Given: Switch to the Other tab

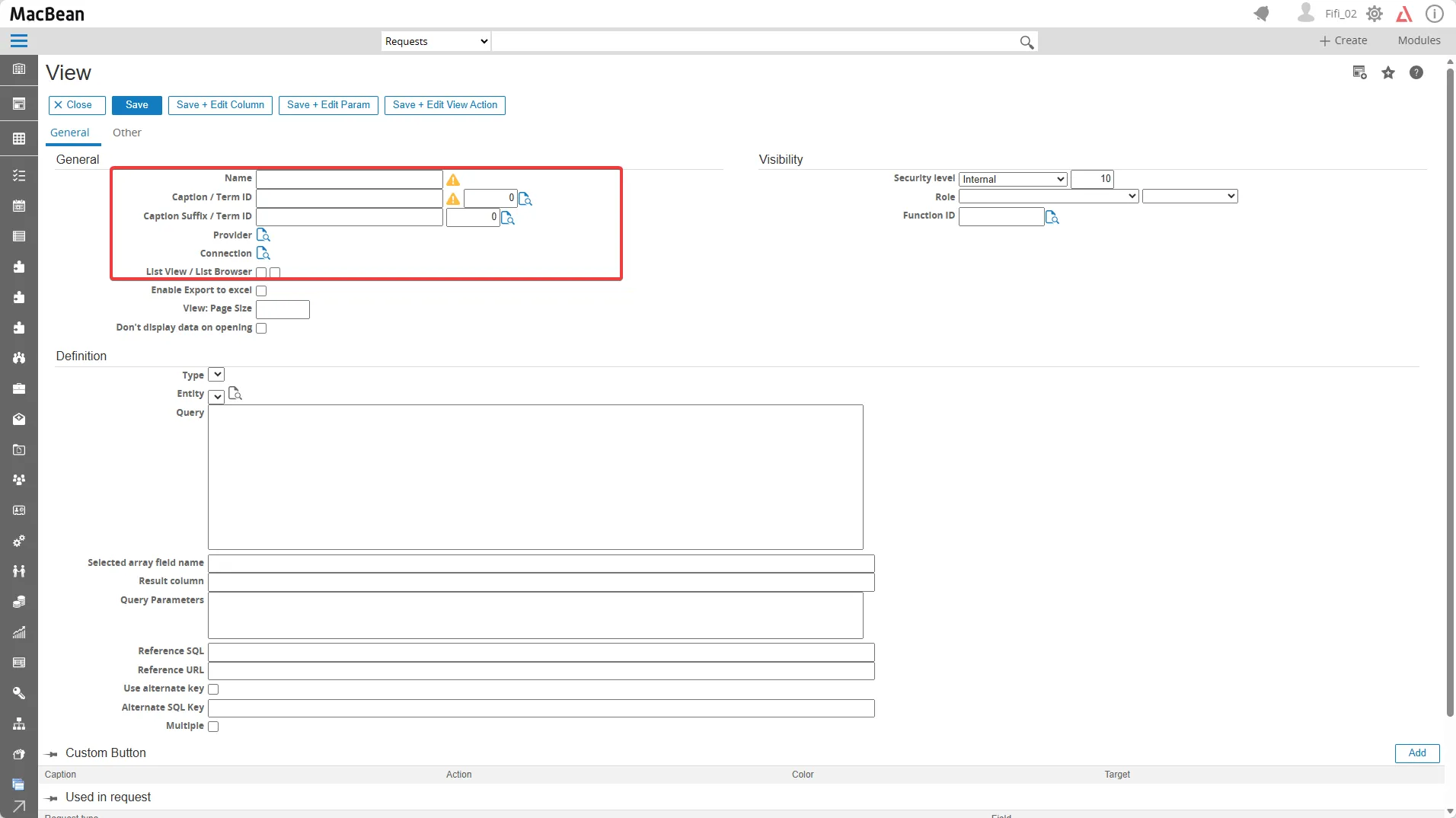Looking at the screenshot, I should pyautogui.click(x=127, y=133).
